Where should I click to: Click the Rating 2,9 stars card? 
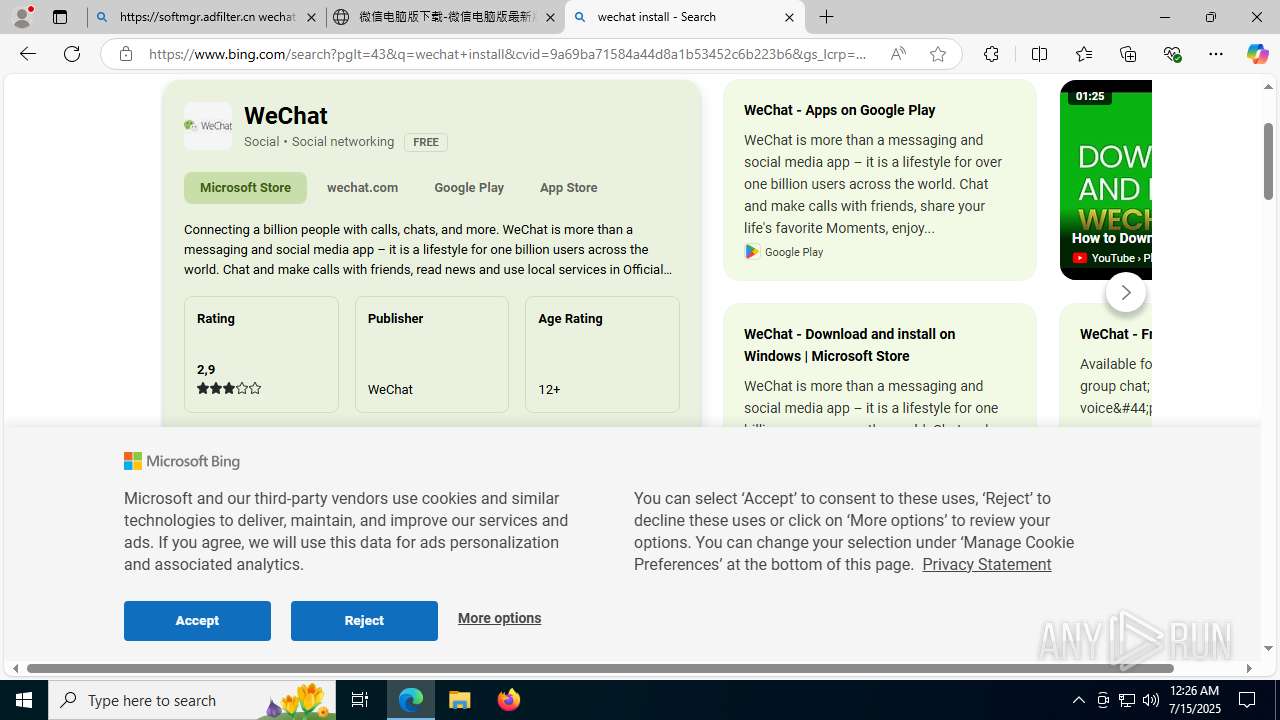point(261,354)
